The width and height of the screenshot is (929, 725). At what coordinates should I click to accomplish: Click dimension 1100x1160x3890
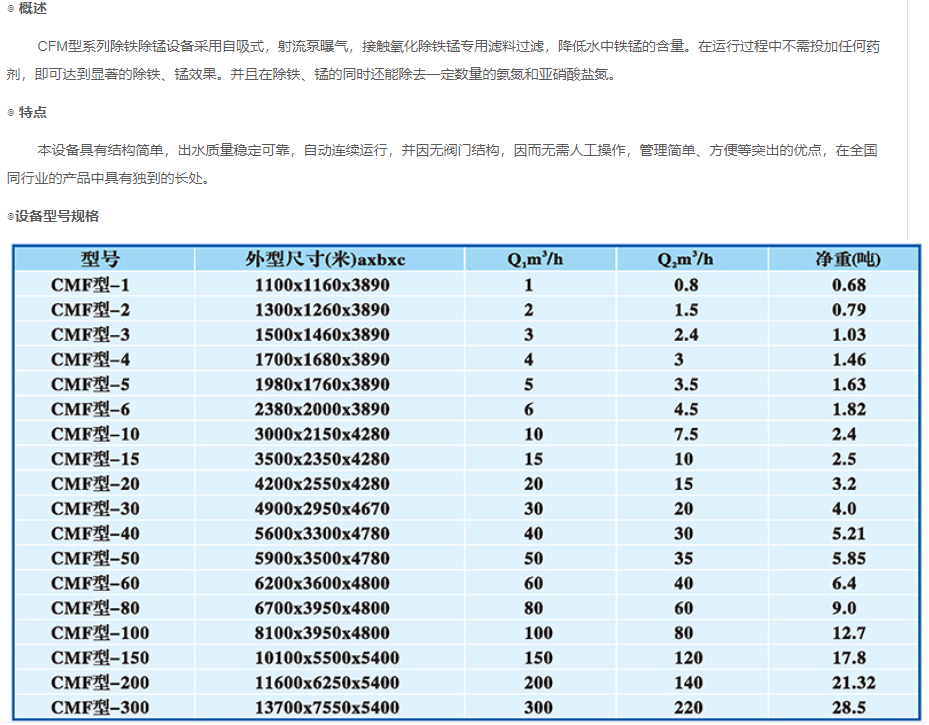point(322,285)
